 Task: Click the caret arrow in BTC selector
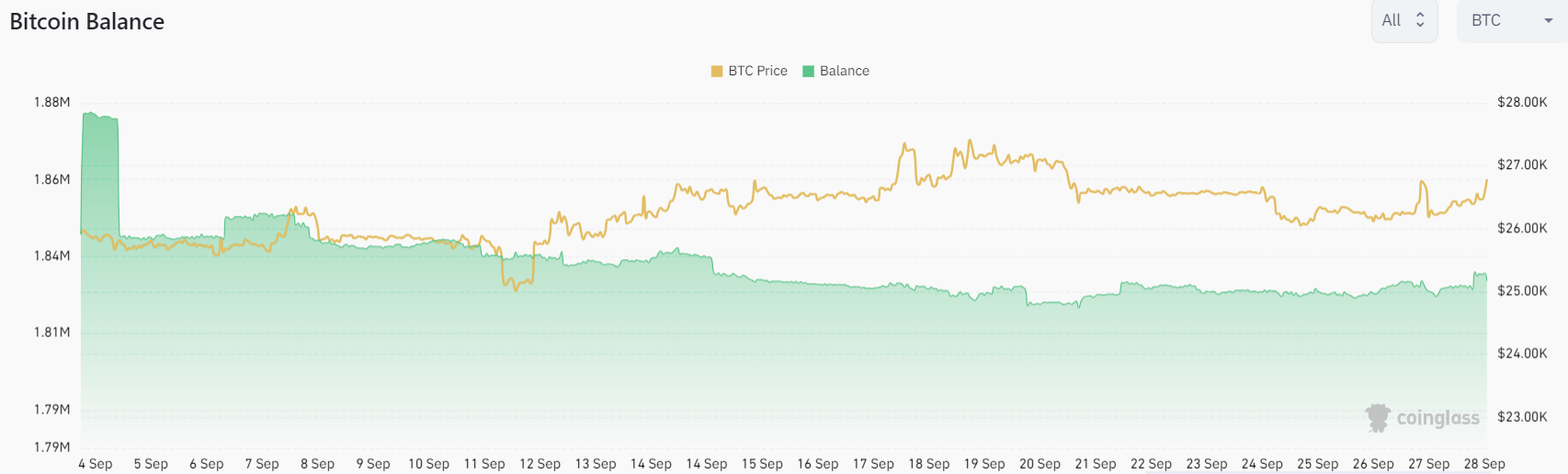(1549, 21)
